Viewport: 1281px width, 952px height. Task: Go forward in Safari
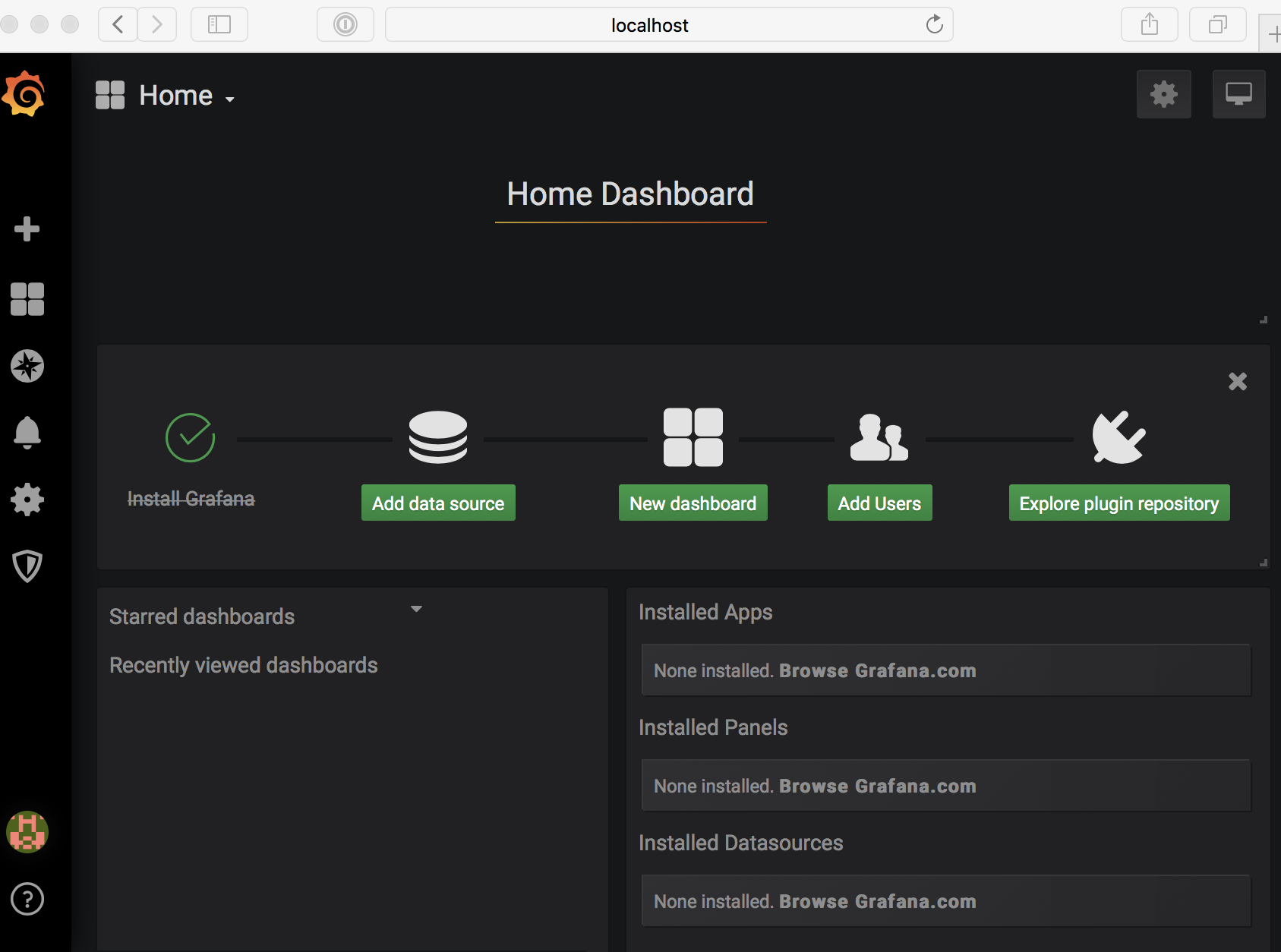tap(157, 24)
